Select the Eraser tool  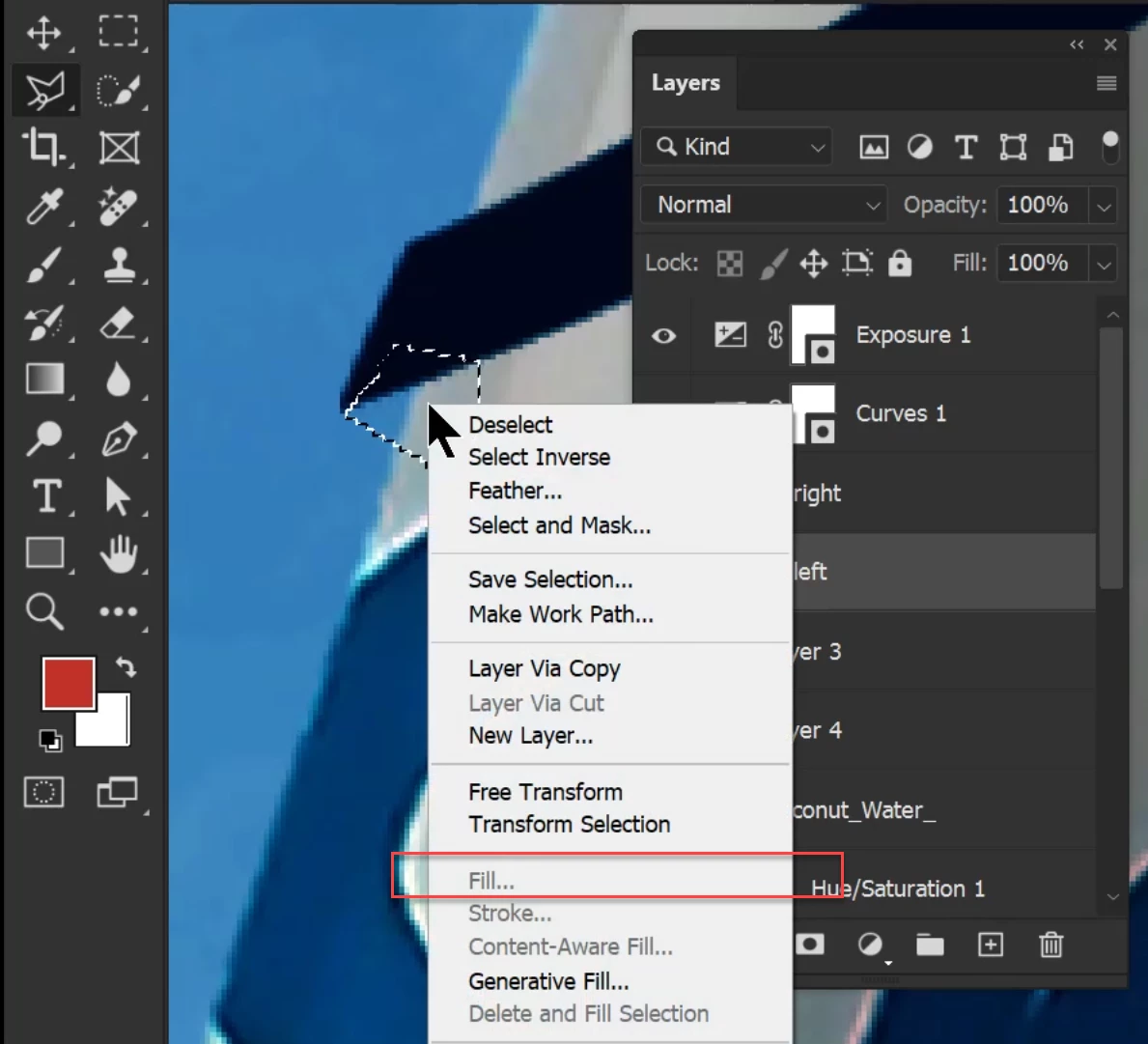(x=118, y=323)
